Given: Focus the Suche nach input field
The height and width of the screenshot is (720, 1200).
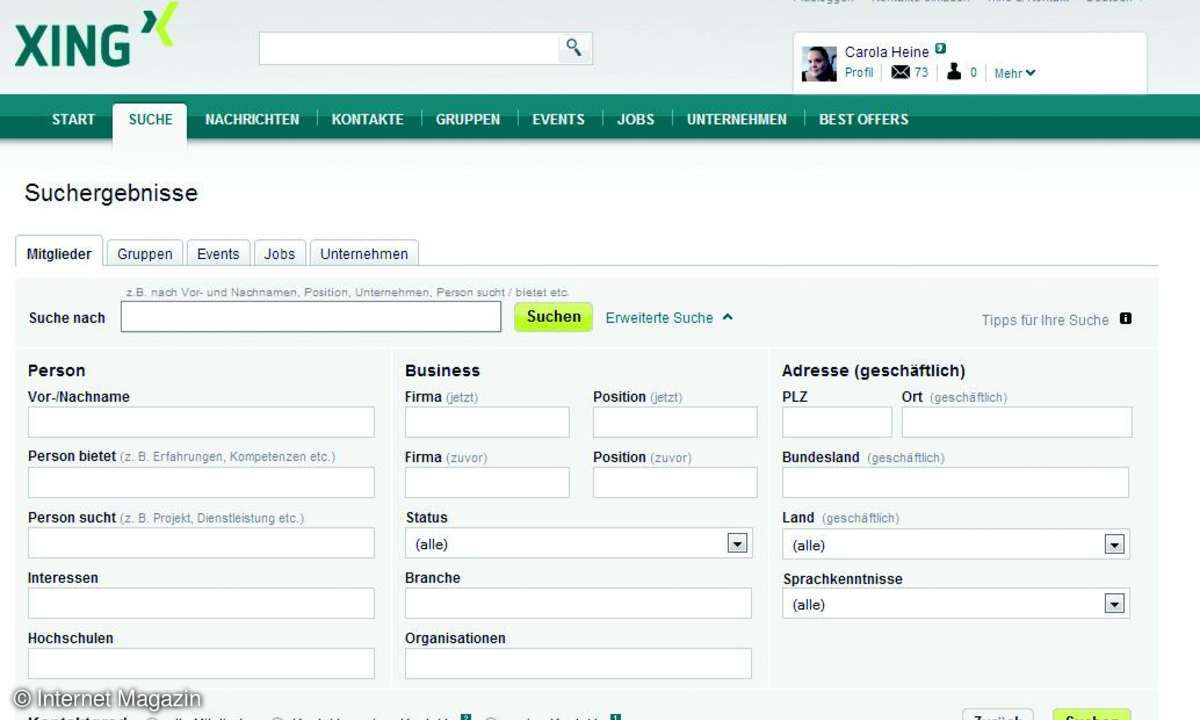Looking at the screenshot, I should [311, 316].
